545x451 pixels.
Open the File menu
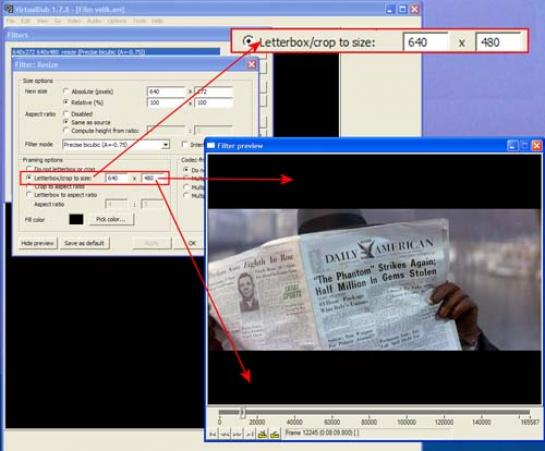(10, 21)
